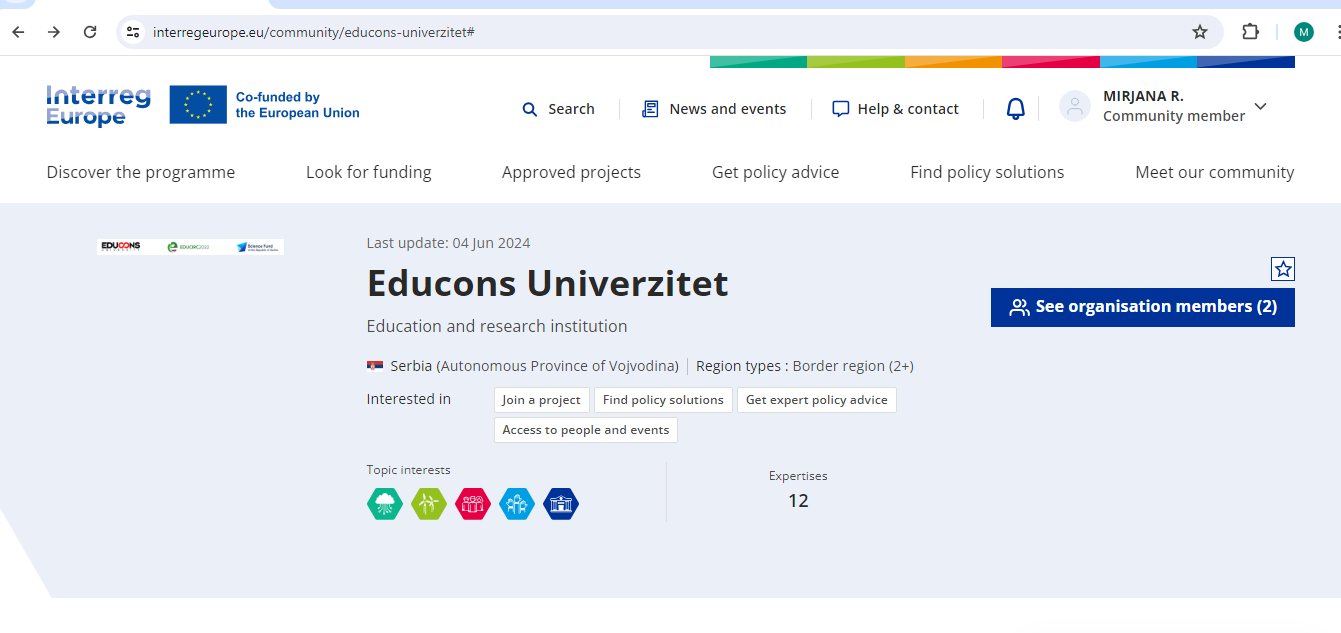The width and height of the screenshot is (1341, 633).
Task: Click the light blue raised hands topic icon
Action: point(517,503)
